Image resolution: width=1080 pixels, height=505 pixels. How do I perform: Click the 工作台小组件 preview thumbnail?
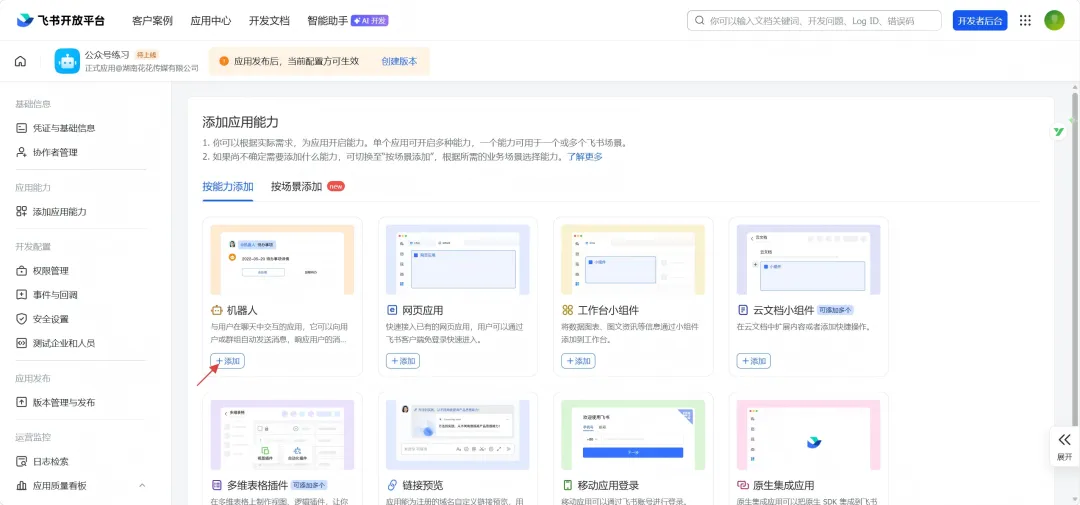[634, 260]
